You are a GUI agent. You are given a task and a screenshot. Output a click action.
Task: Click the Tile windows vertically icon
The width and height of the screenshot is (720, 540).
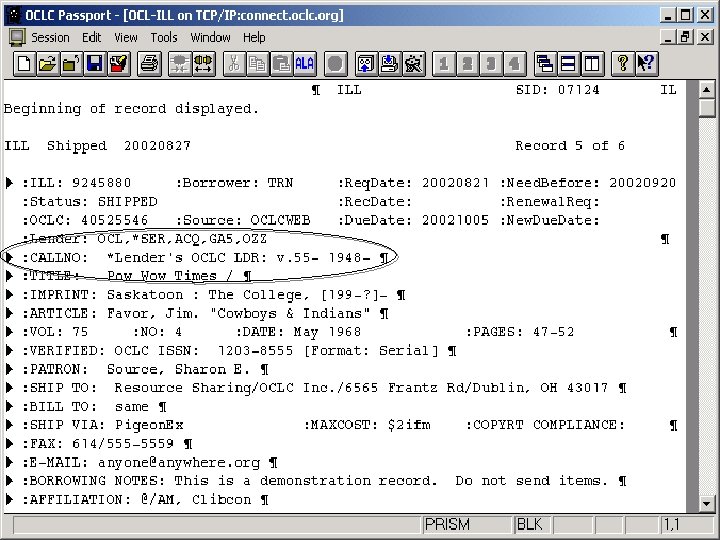(592, 64)
